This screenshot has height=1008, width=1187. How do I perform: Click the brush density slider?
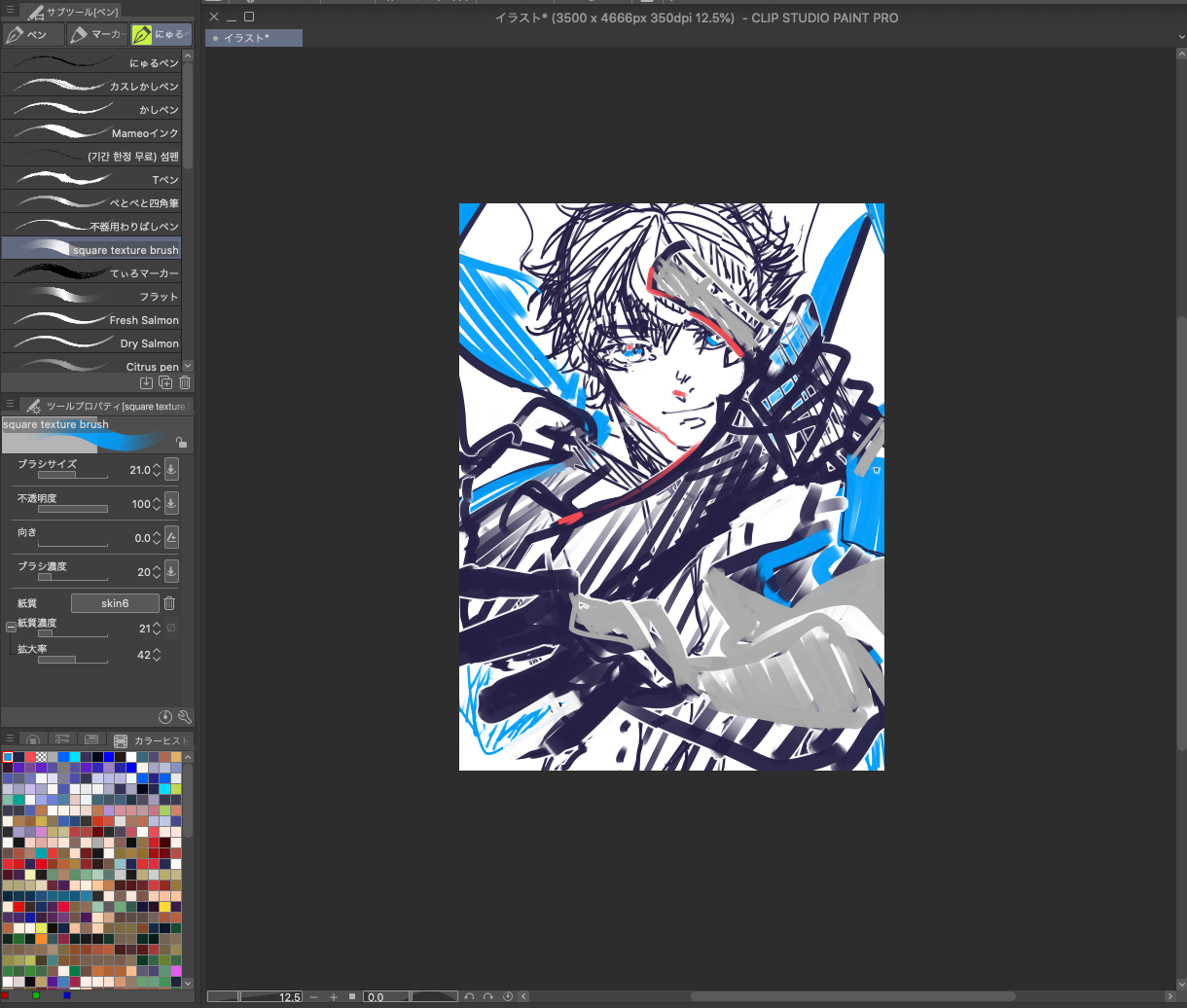click(73, 577)
